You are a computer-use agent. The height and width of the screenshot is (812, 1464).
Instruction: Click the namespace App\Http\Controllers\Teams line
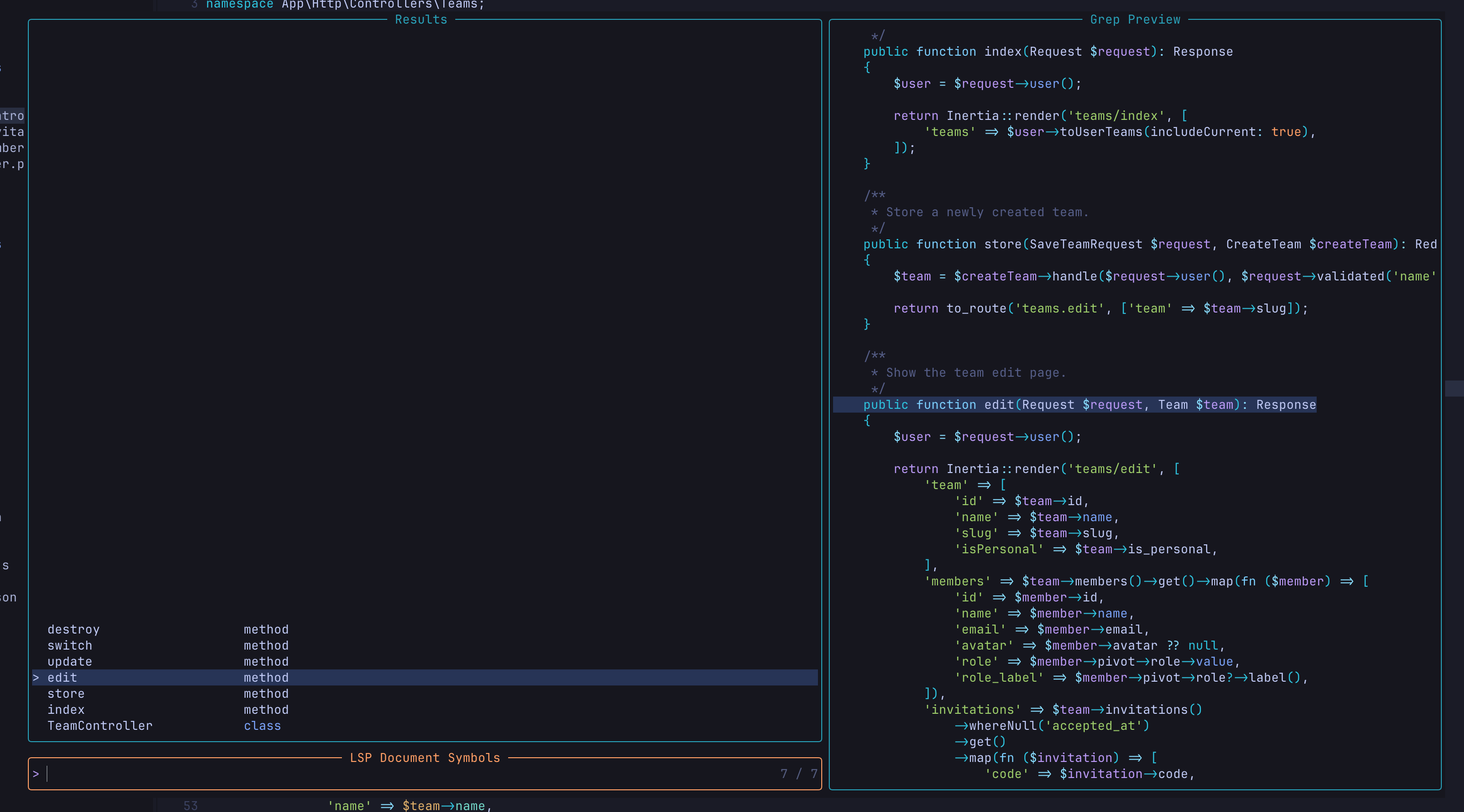tap(344, 5)
